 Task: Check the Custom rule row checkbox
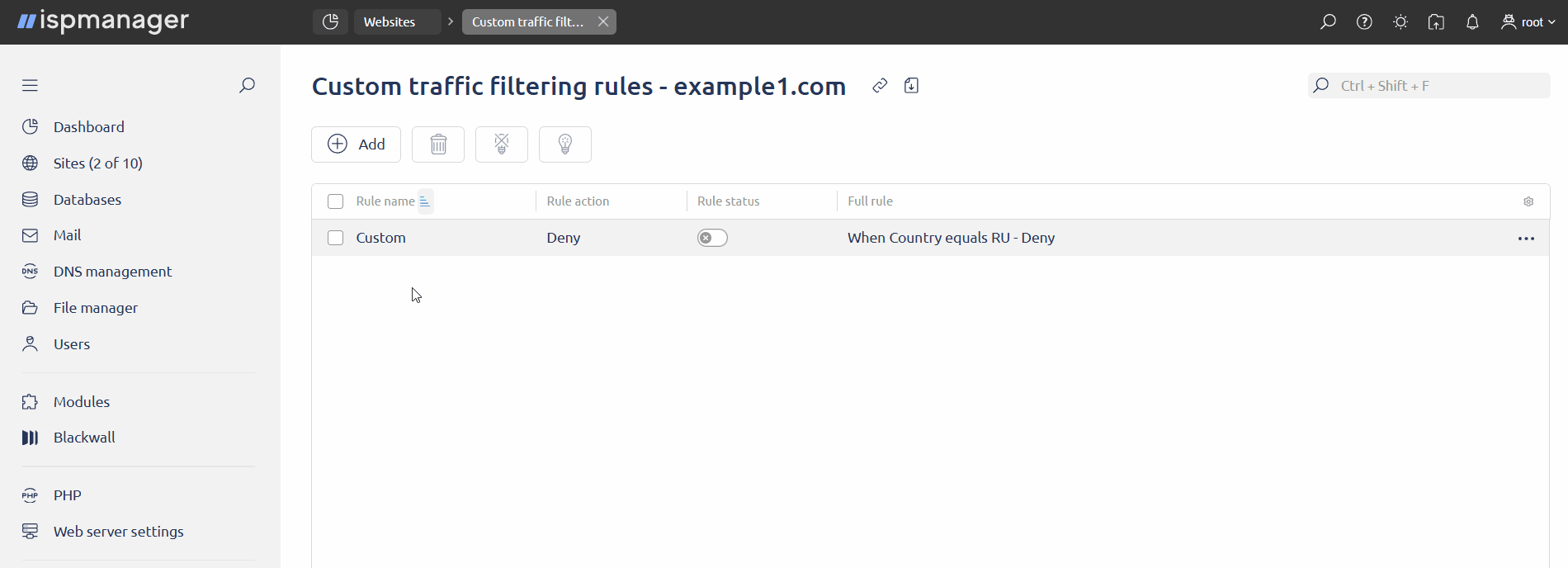[335, 238]
